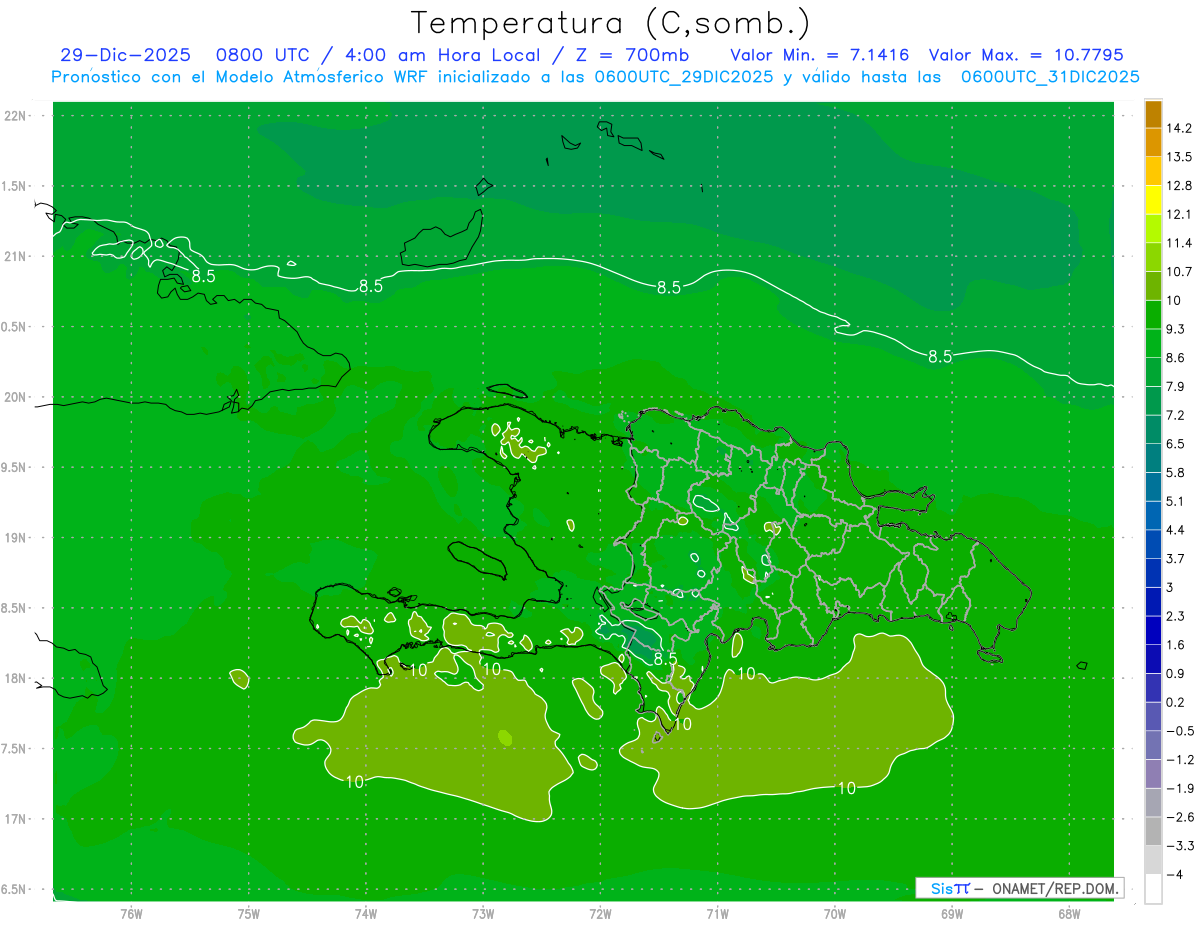Viewport: 1200px width, 927px height.
Task: Select the "76W" longitude axis label
Action: tap(131, 913)
